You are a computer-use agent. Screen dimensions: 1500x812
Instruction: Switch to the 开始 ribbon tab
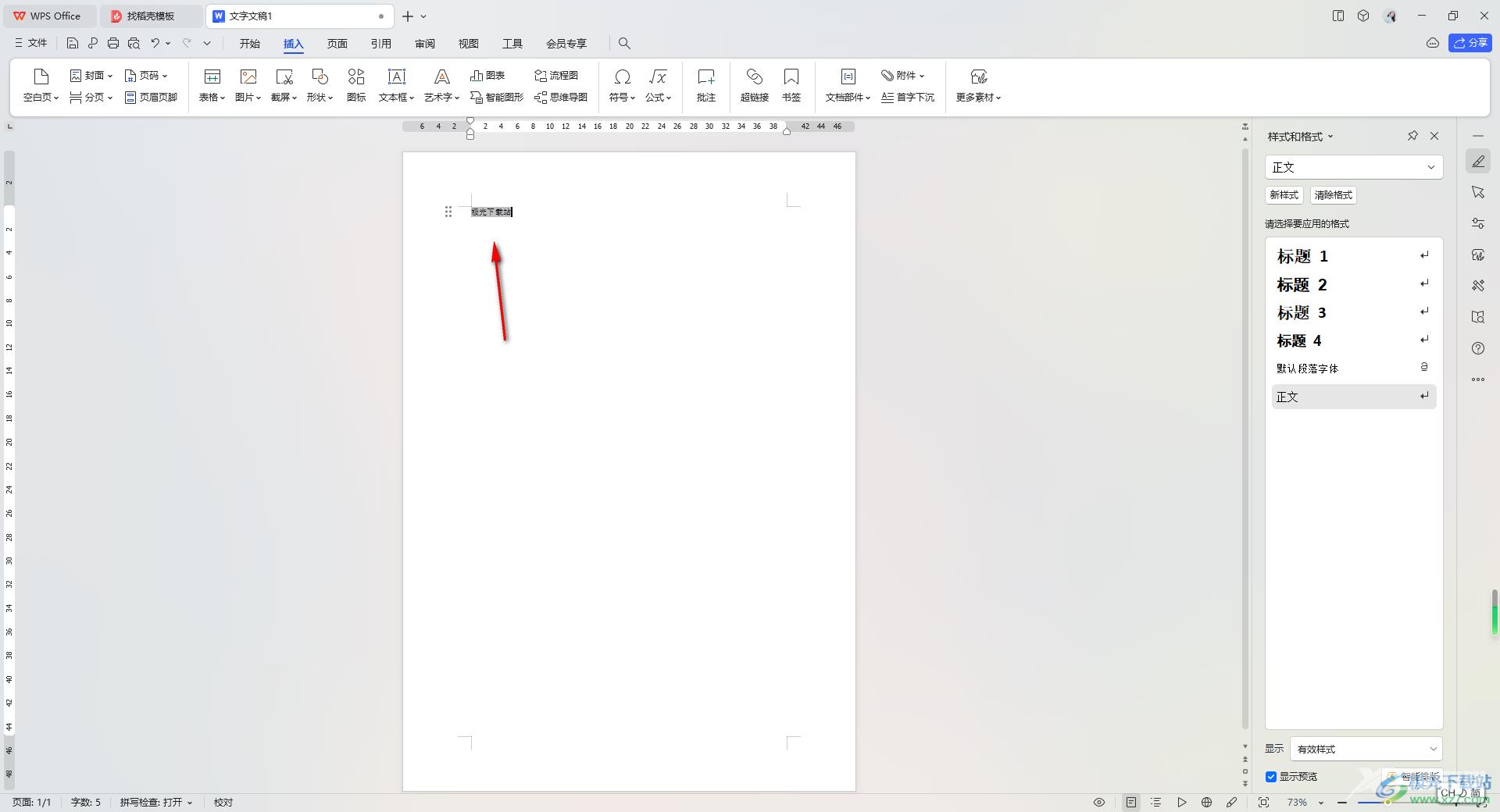250,44
